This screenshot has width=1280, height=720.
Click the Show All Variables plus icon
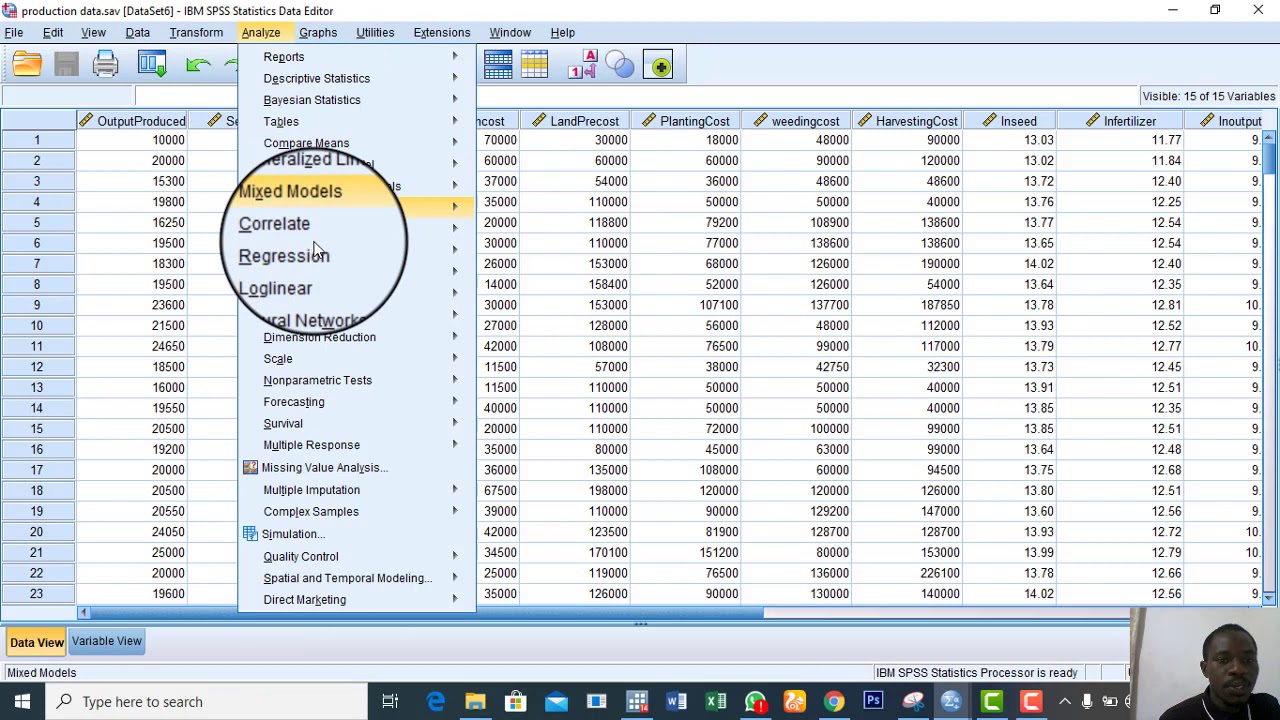[x=659, y=66]
